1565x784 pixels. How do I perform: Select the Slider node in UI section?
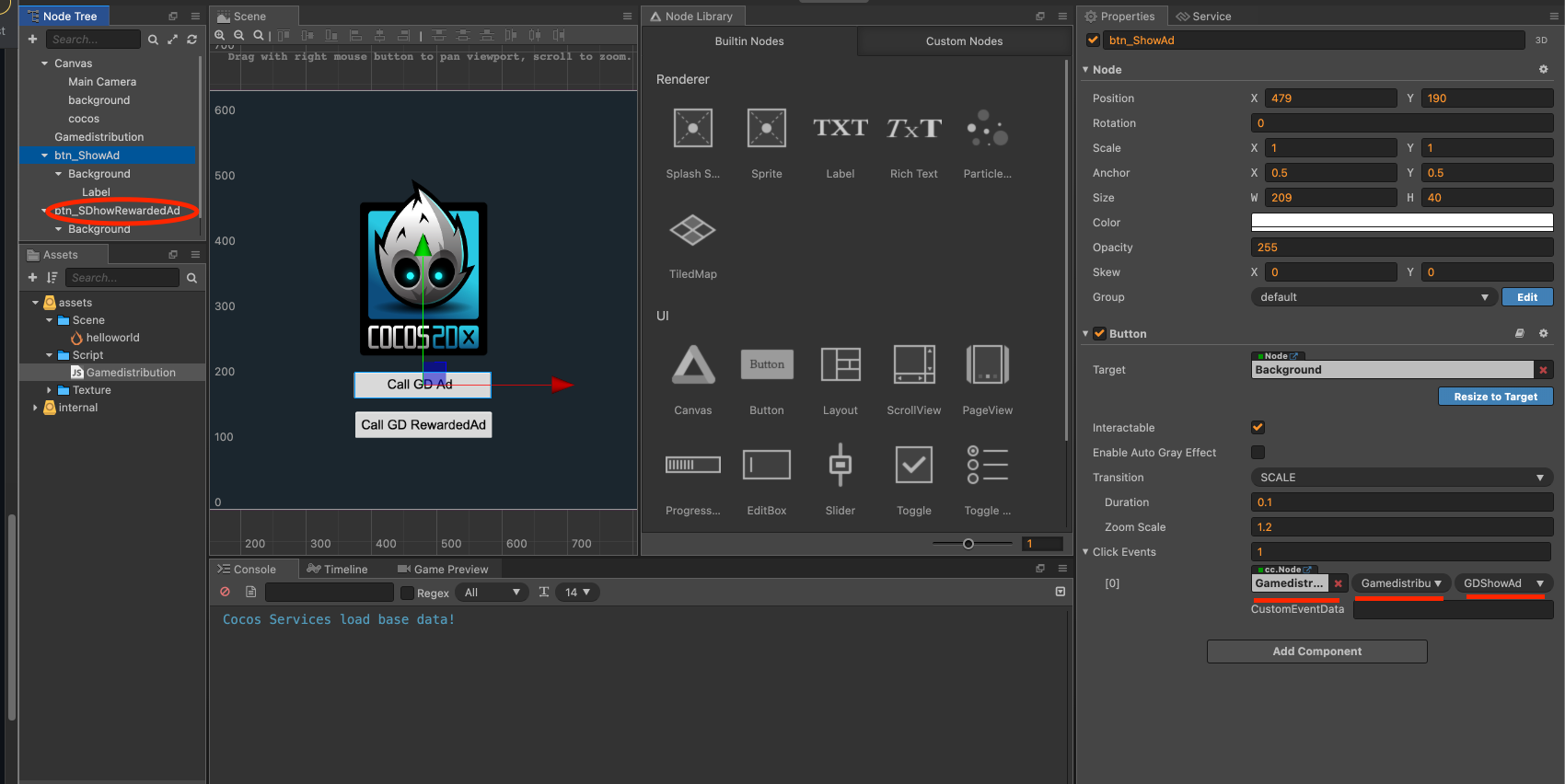pos(840,466)
